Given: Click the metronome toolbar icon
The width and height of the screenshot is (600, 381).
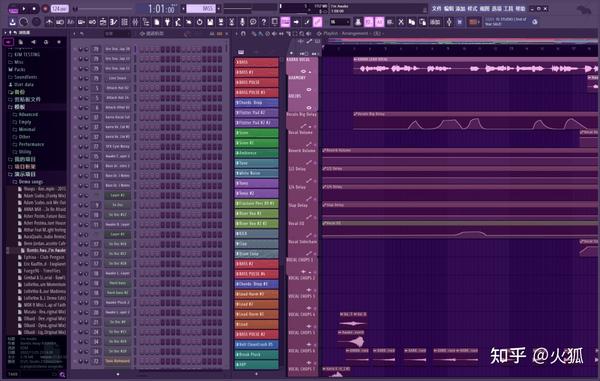Looking at the screenshot, I should pyautogui.click(x=49, y=22).
